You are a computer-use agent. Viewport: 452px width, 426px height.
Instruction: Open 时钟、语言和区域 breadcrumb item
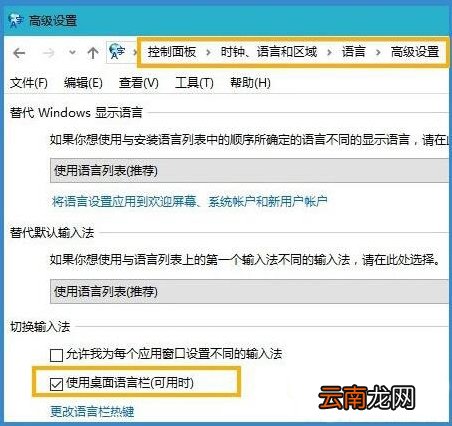click(x=269, y=52)
